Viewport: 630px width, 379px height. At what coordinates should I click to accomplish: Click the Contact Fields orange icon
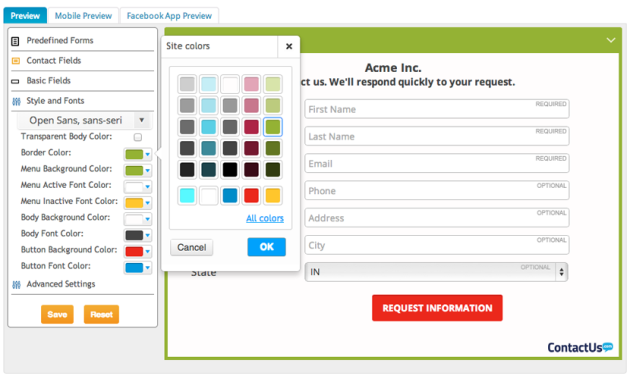[16, 61]
